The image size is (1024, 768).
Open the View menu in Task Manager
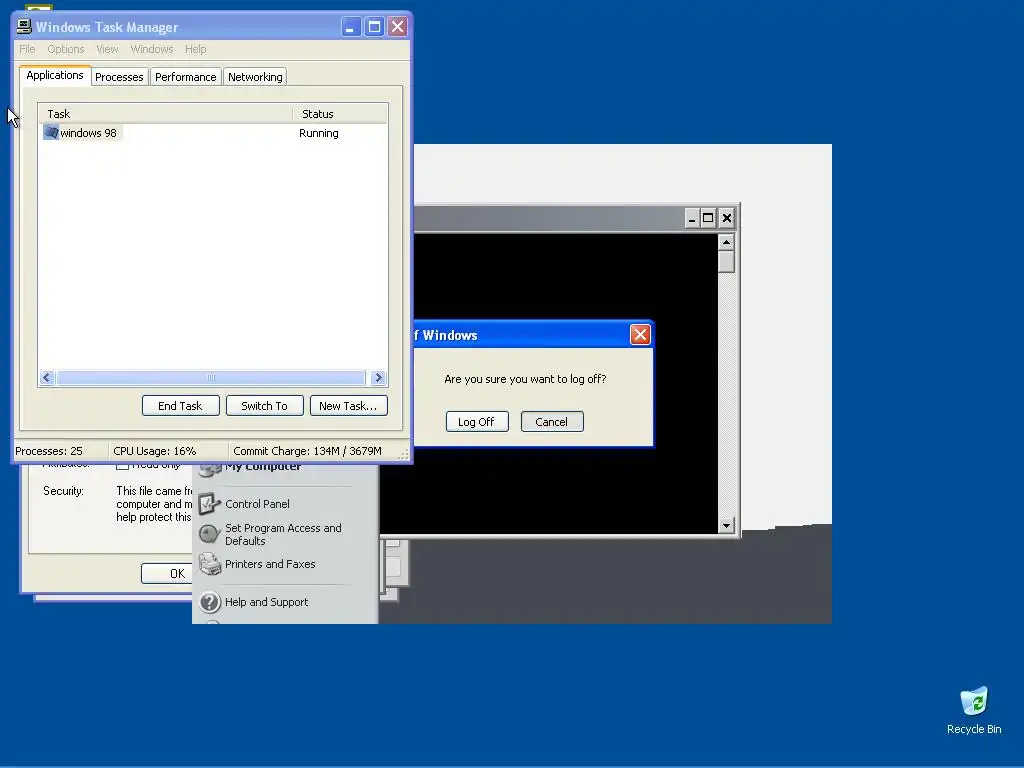click(x=107, y=49)
